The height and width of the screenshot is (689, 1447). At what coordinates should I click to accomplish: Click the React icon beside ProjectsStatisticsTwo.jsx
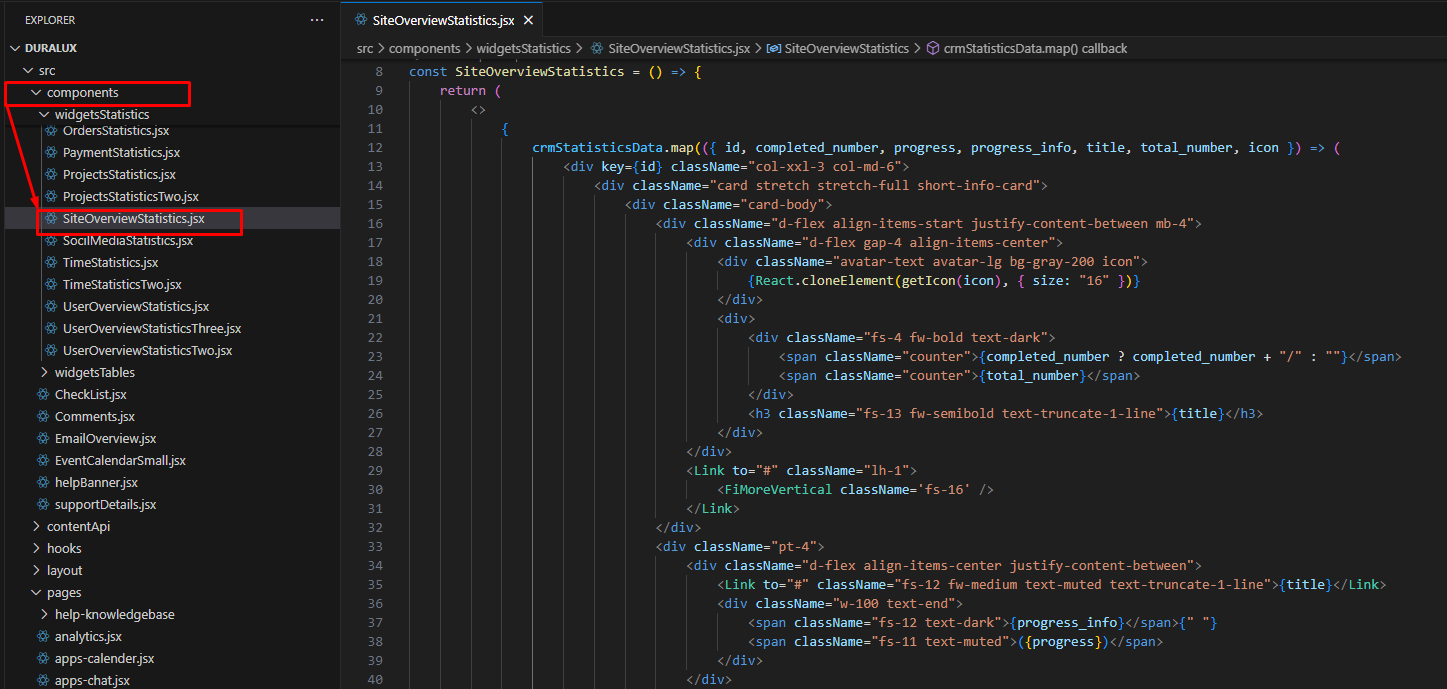pyautogui.click(x=52, y=197)
